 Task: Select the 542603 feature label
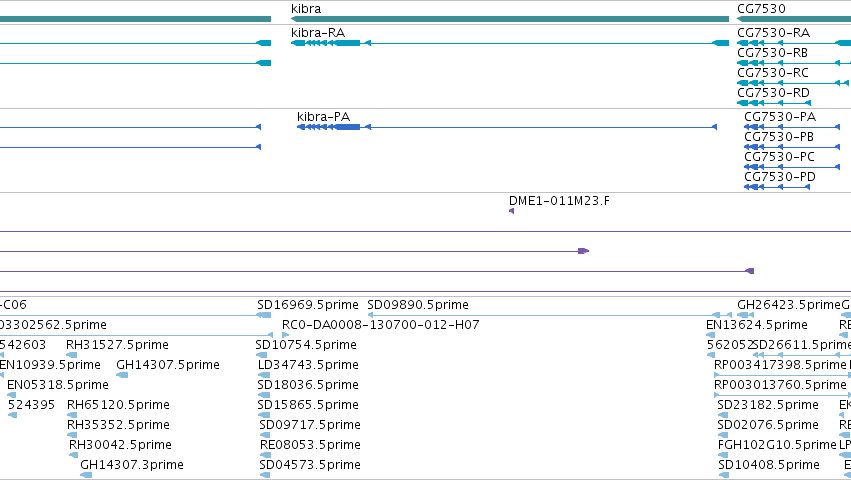(23, 345)
